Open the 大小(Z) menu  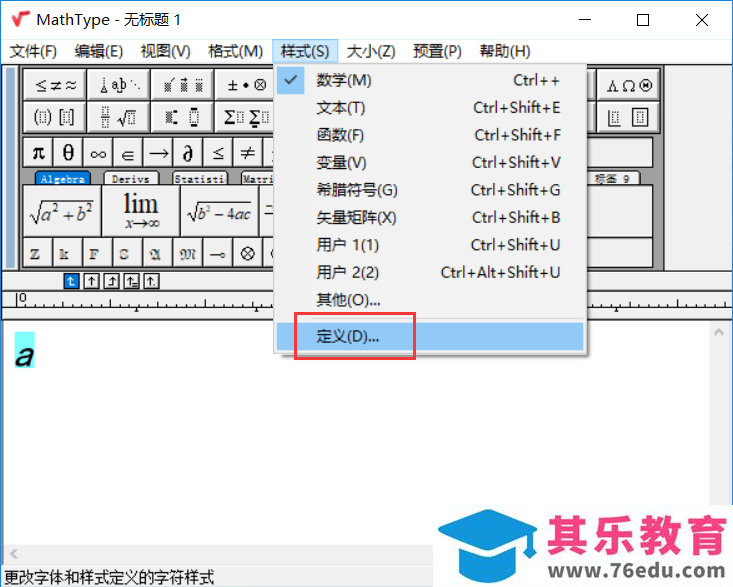371,51
